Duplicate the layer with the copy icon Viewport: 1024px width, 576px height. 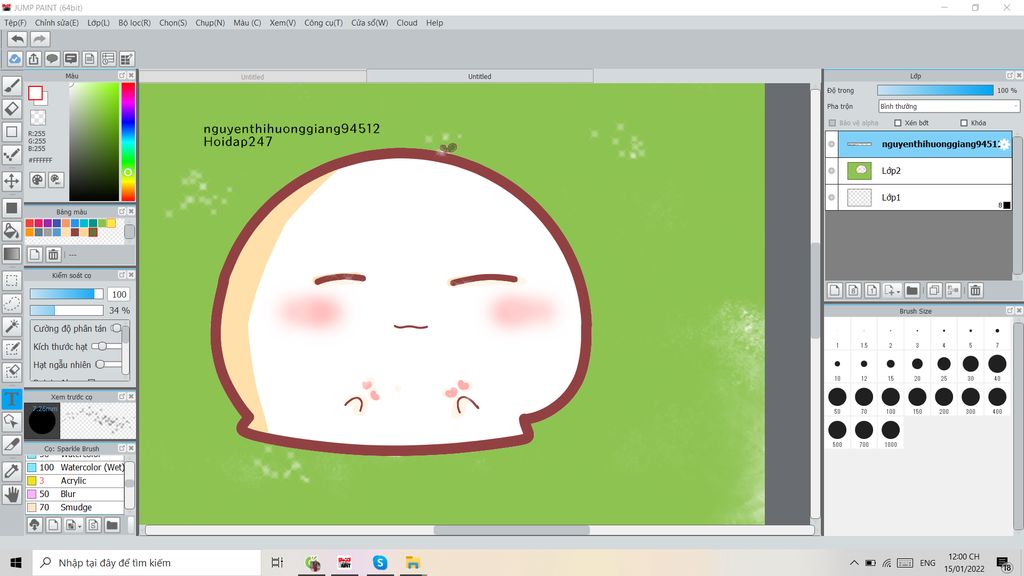click(935, 291)
